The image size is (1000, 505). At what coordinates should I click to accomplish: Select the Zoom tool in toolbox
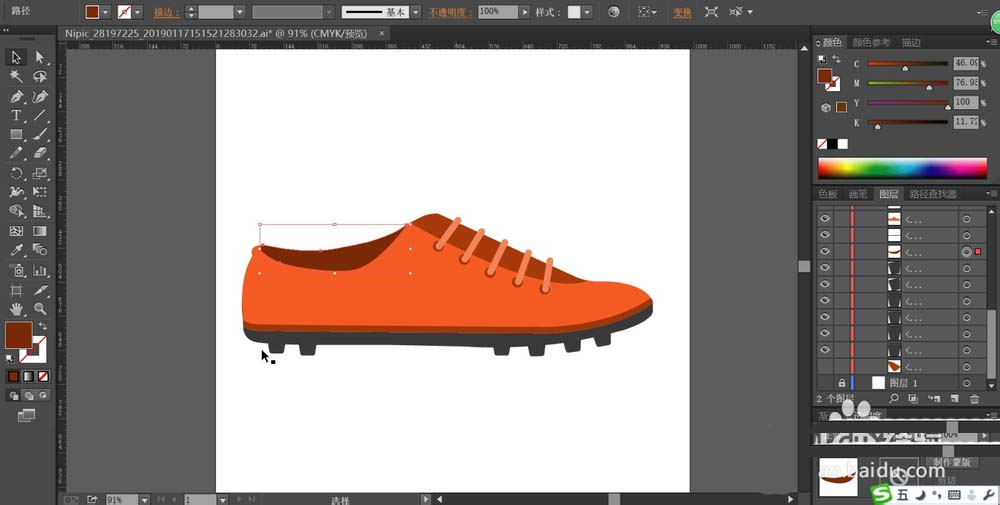coord(41,309)
